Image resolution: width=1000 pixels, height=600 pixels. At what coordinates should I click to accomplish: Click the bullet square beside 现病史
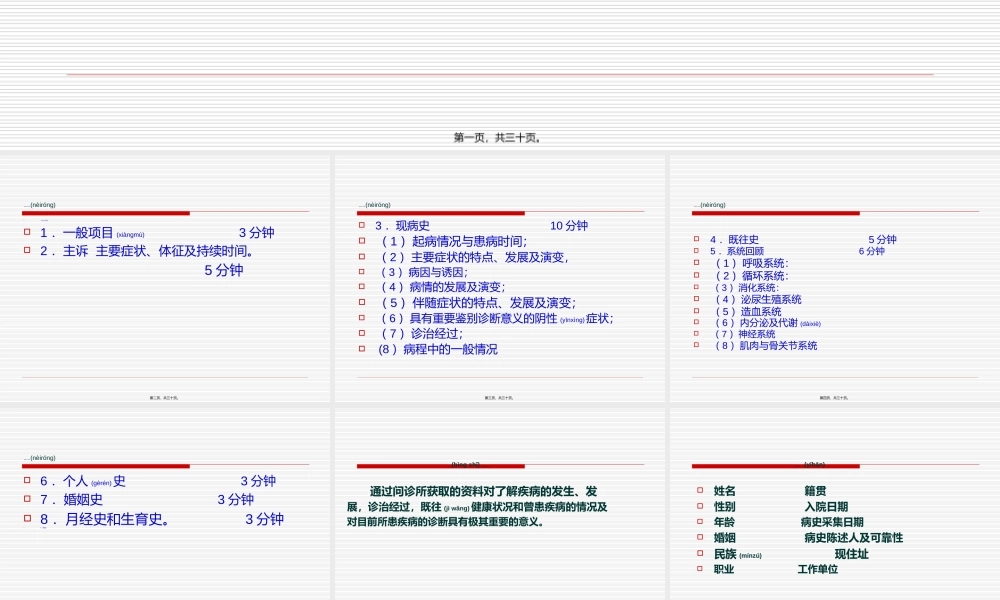(x=362, y=225)
